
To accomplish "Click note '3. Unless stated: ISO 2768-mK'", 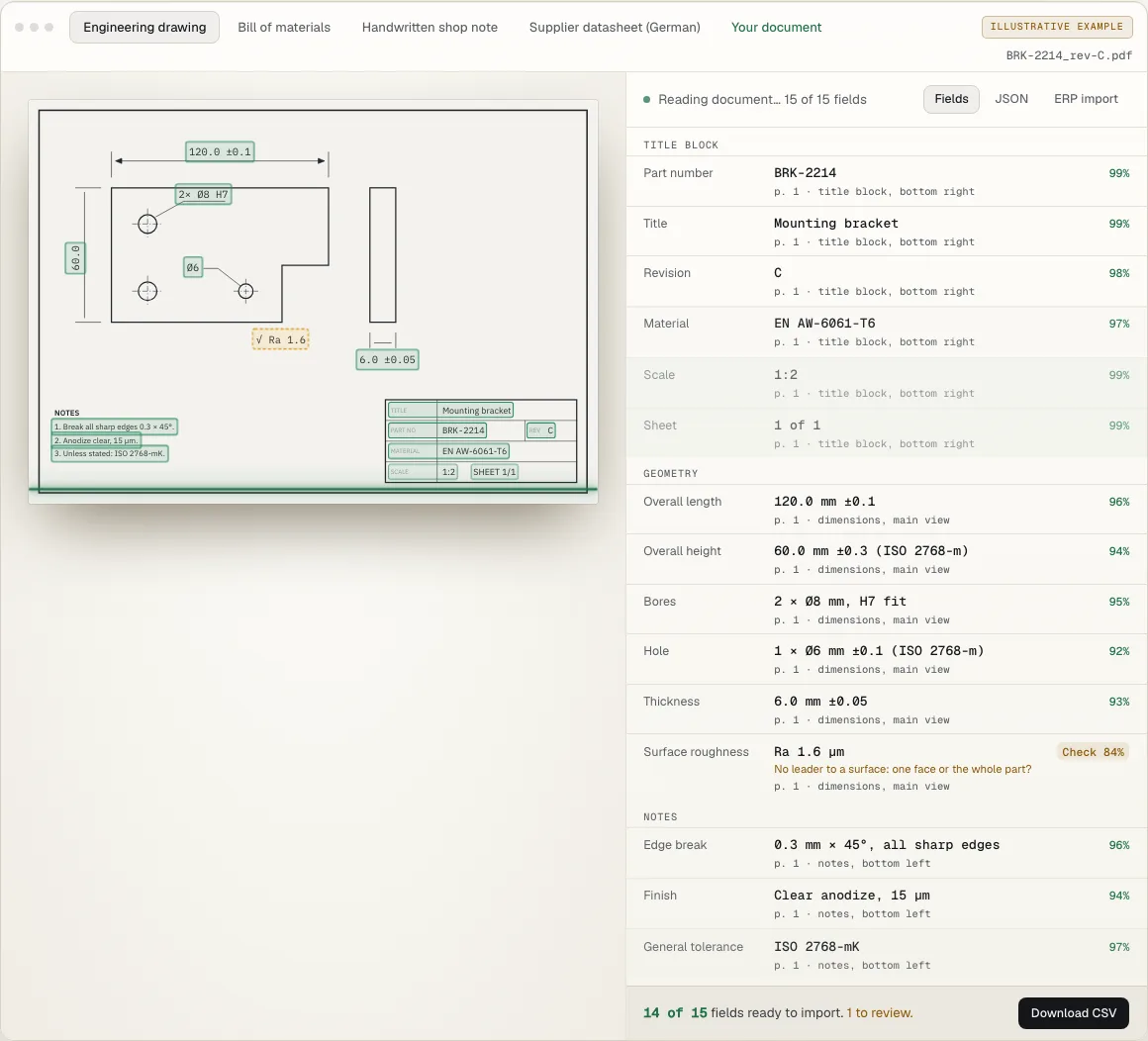I will (110, 453).
